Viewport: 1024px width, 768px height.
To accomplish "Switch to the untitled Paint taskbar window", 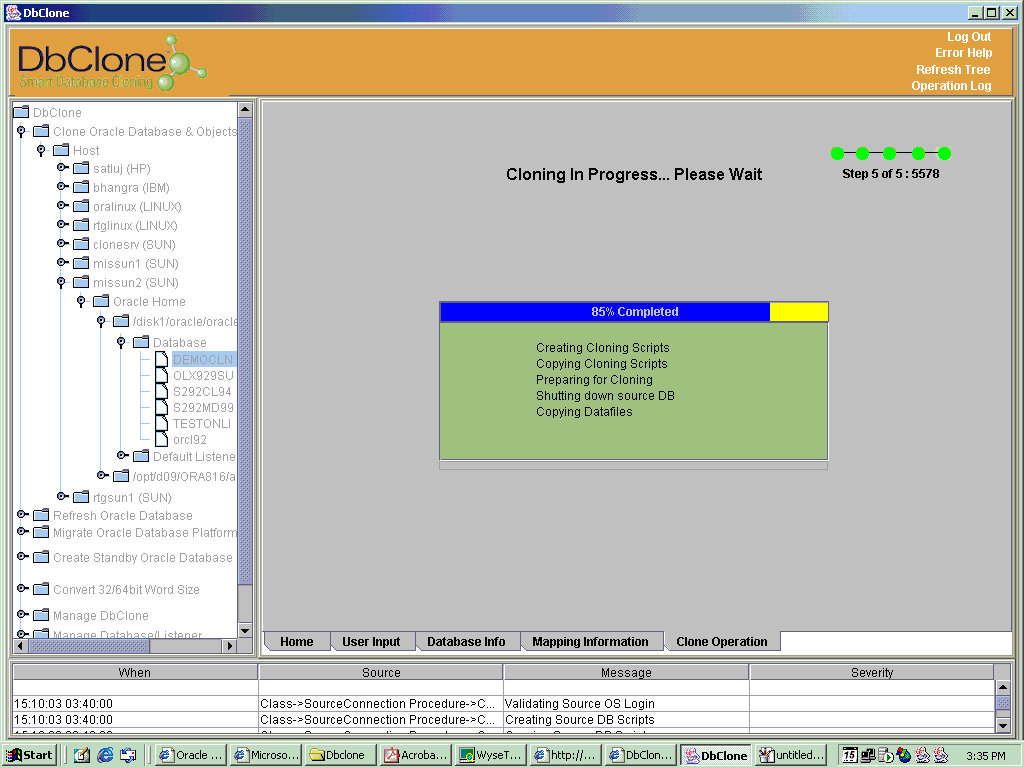I will (x=792, y=755).
